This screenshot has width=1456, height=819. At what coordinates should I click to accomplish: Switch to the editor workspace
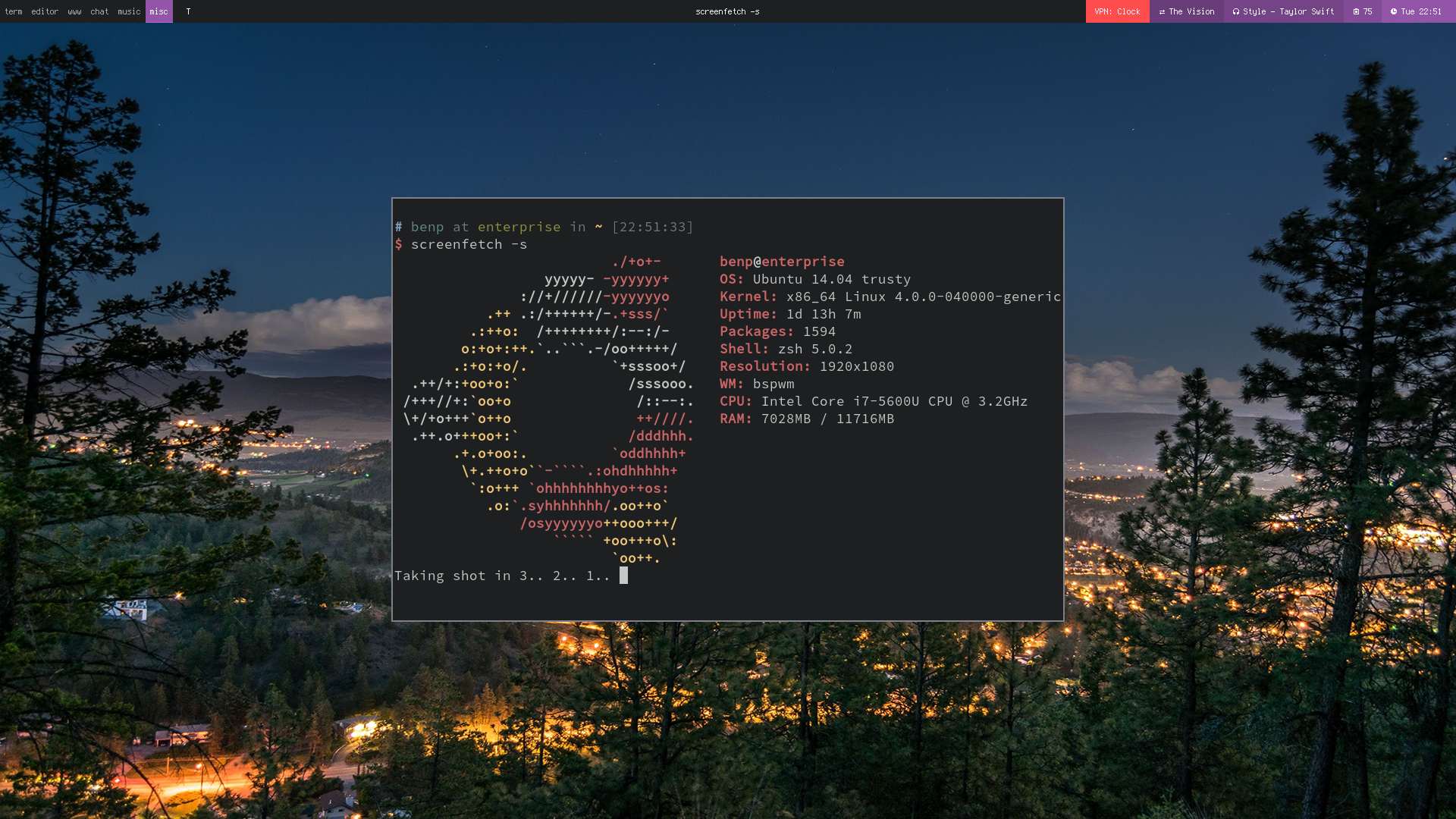click(x=45, y=11)
